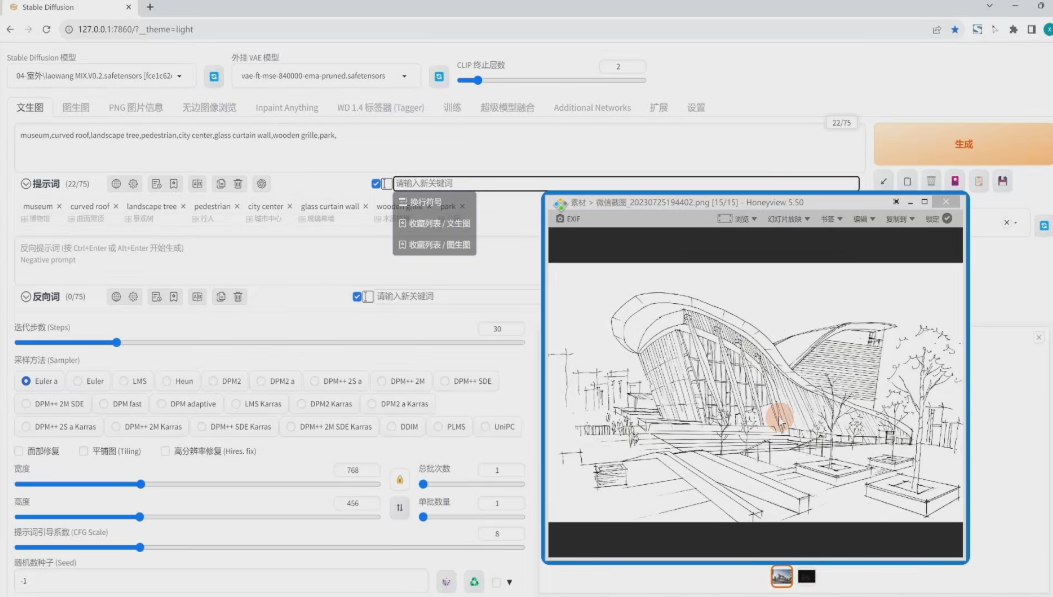Collapse the 反向词 section
Viewport: 1053px width, 597px height.
pyautogui.click(x=26, y=296)
